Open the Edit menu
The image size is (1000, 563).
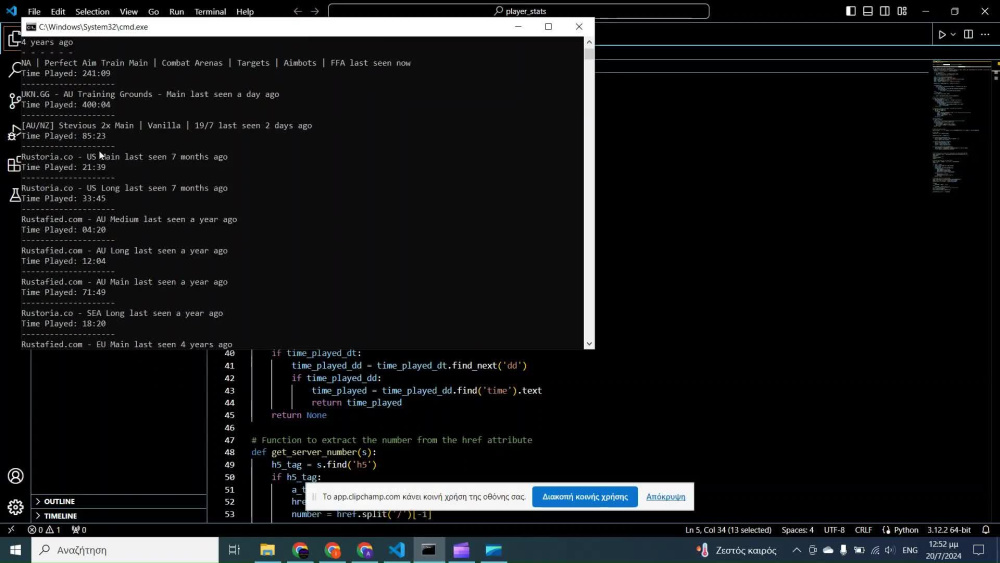58,11
